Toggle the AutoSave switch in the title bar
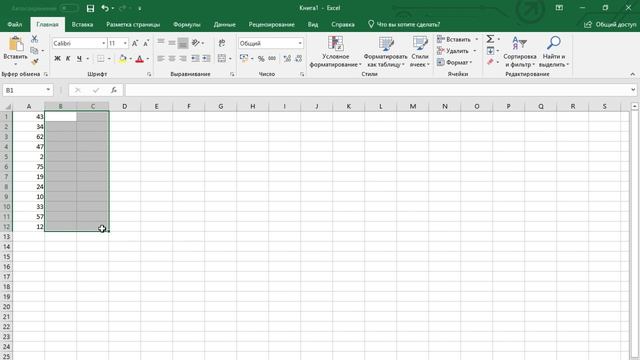640x360 pixels. coord(69,8)
